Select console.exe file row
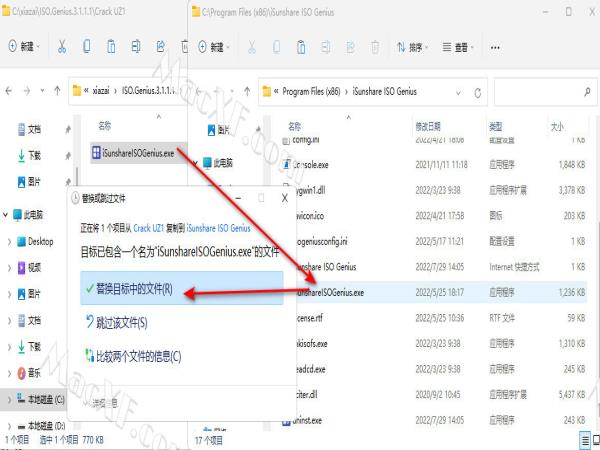 click(433, 165)
